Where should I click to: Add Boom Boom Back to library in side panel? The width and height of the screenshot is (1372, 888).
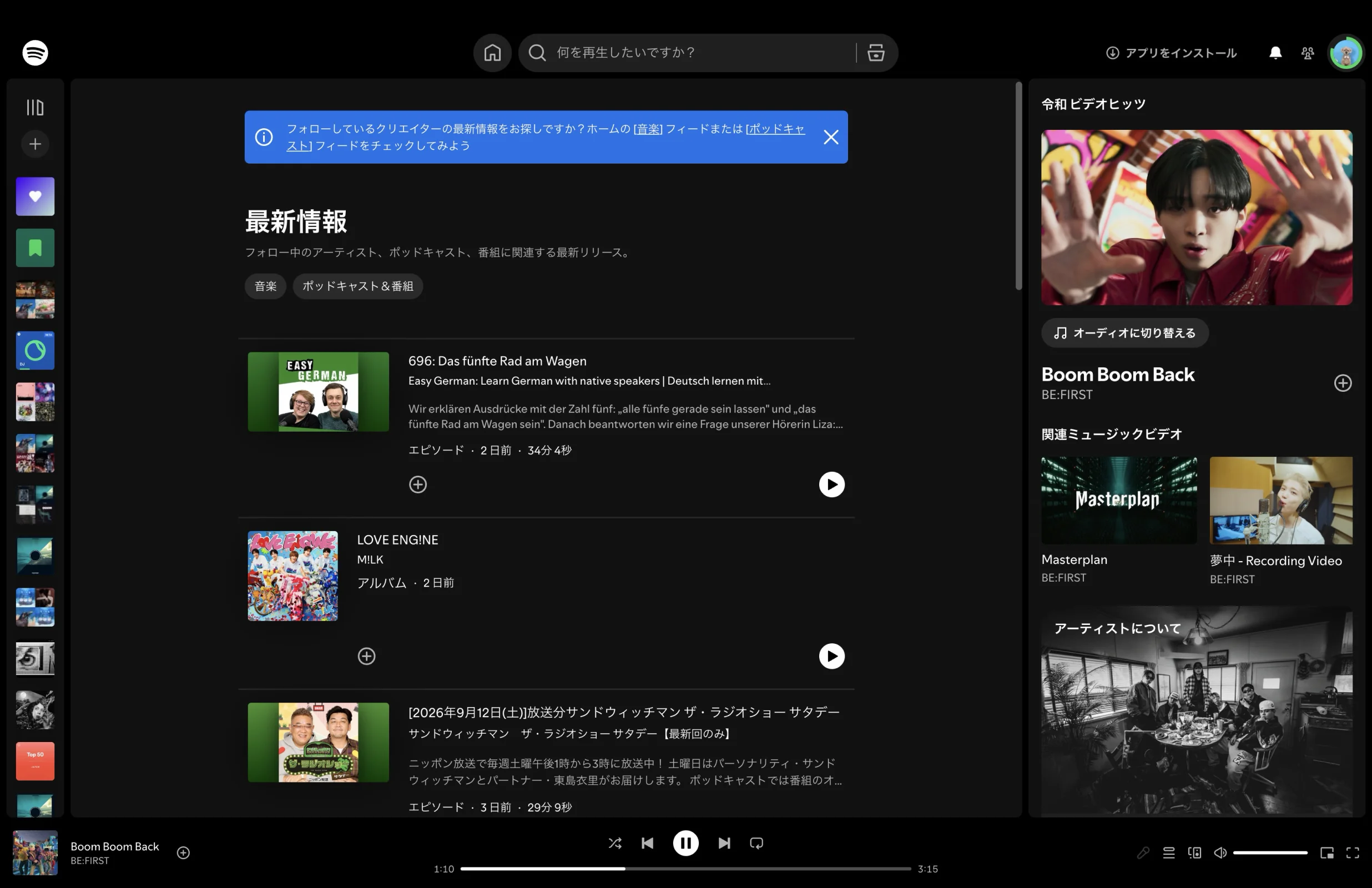1343,383
